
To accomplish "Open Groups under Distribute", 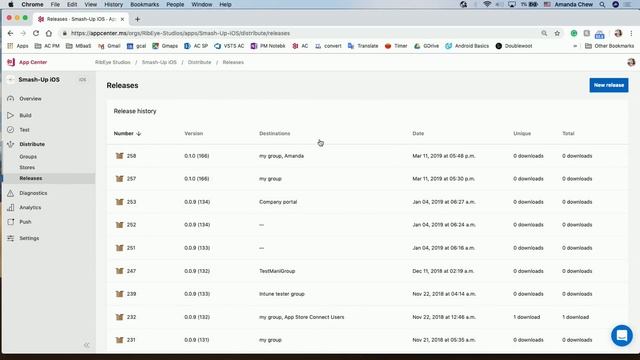I will point(28,157).
